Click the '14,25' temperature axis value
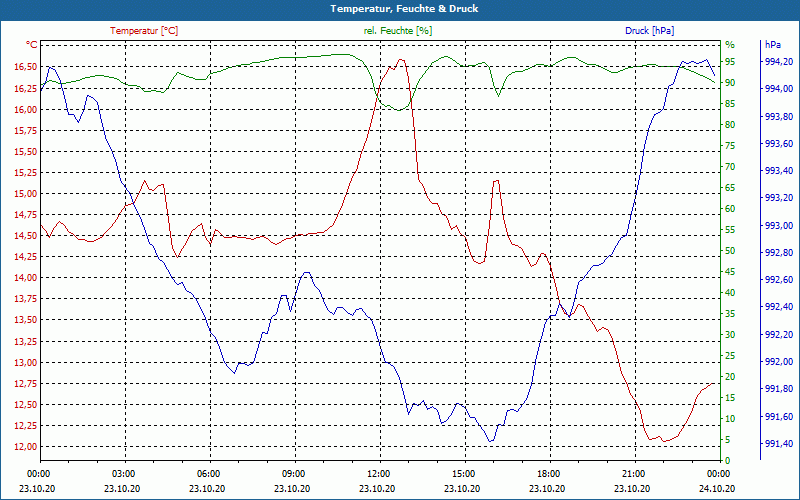Viewport: 800px width, 500px height. 24,257
